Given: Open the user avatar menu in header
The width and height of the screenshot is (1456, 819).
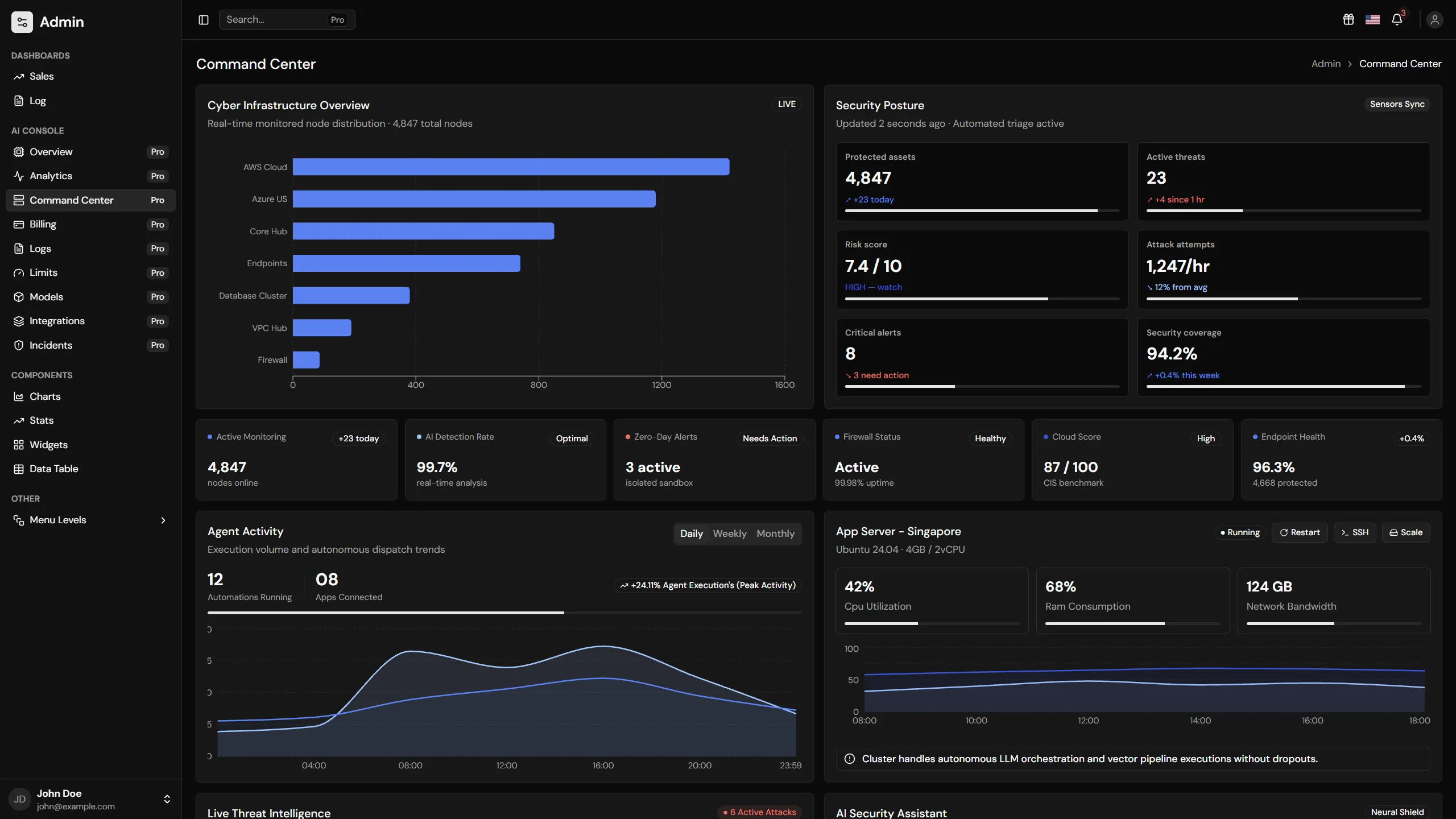Looking at the screenshot, I should coord(1435,20).
